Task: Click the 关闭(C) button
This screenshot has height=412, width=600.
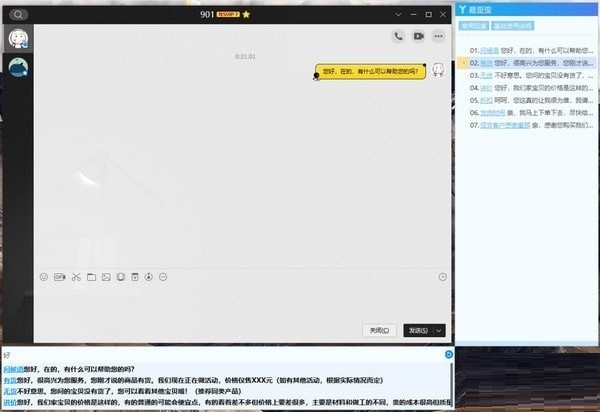Action: (378, 330)
